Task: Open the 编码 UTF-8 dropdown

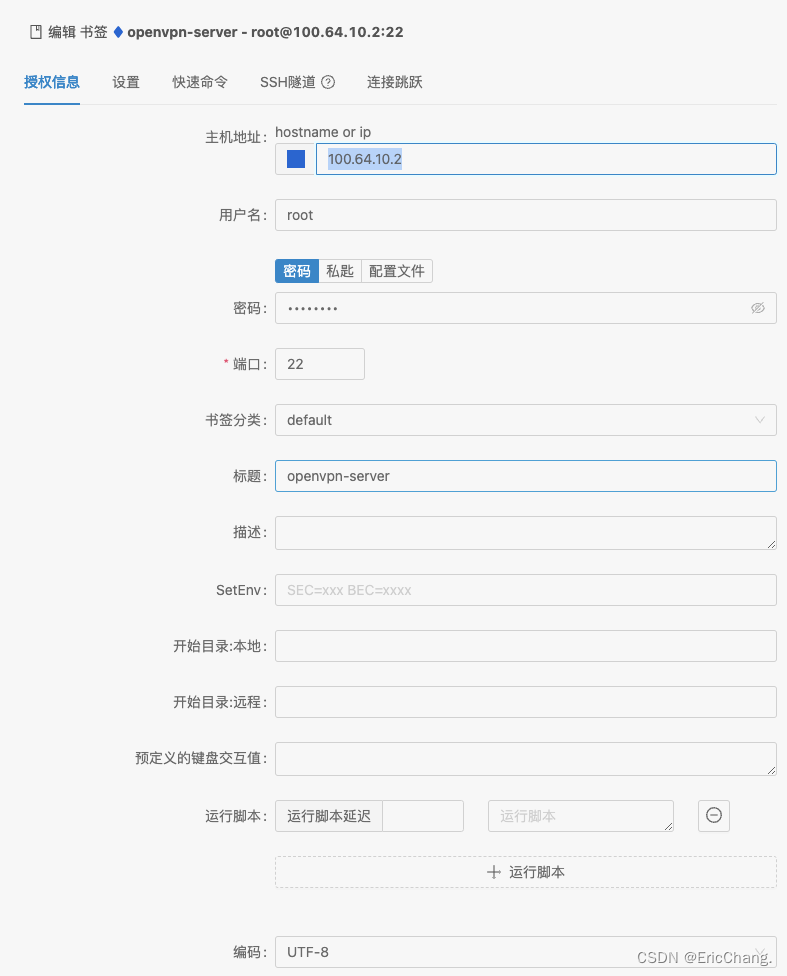Action: [525, 952]
